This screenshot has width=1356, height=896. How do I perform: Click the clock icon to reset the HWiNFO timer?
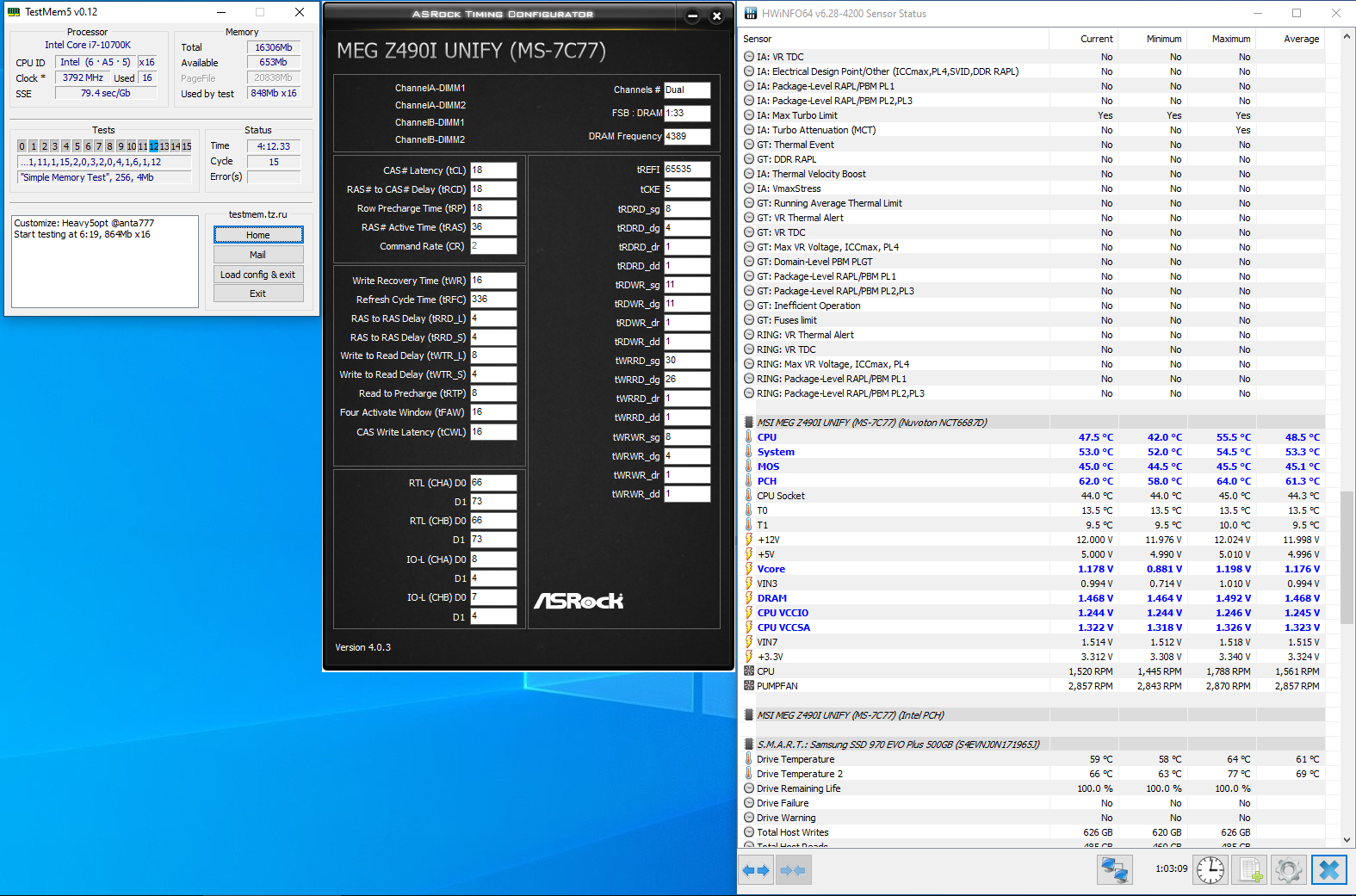[1210, 870]
